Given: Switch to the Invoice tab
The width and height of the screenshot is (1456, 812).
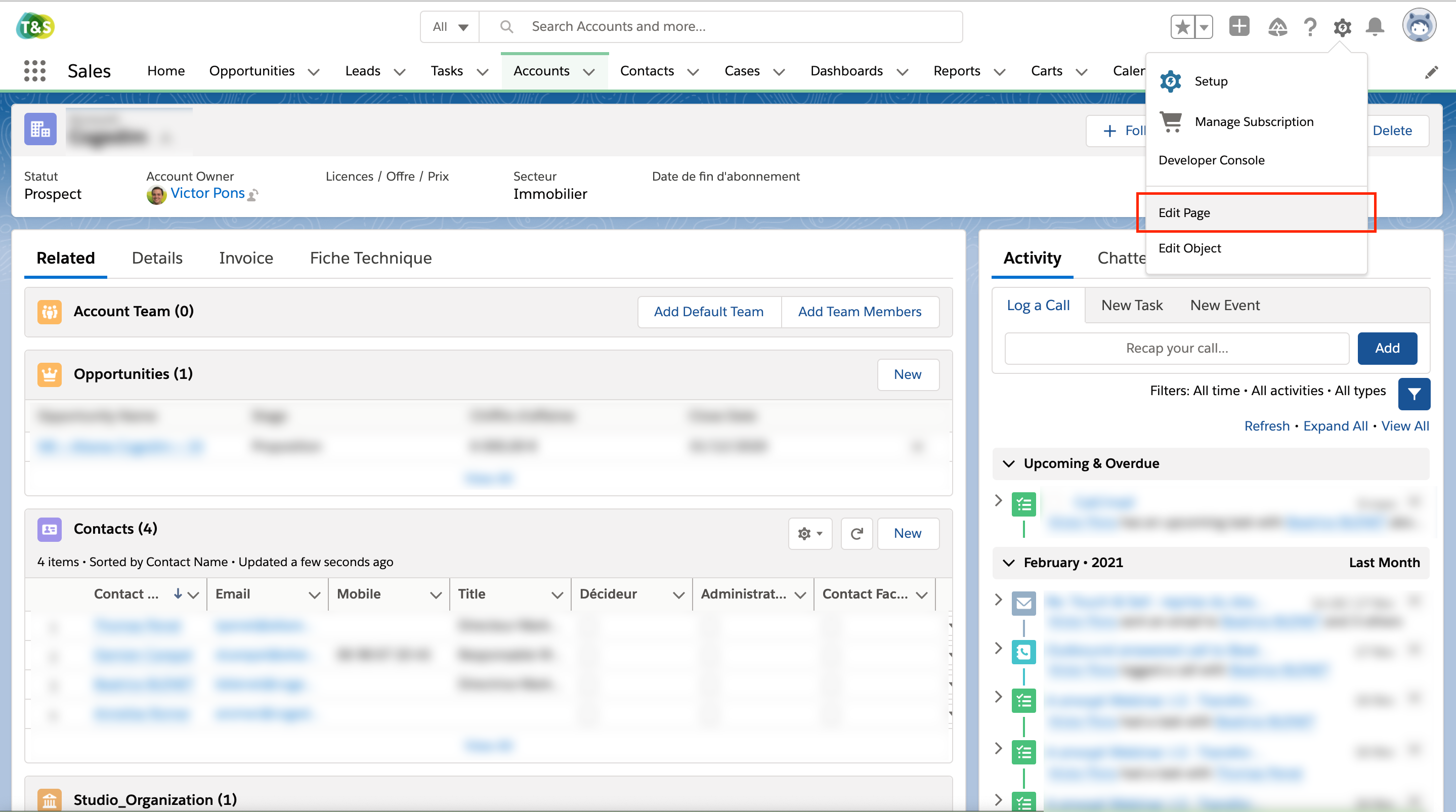Looking at the screenshot, I should click(x=246, y=258).
